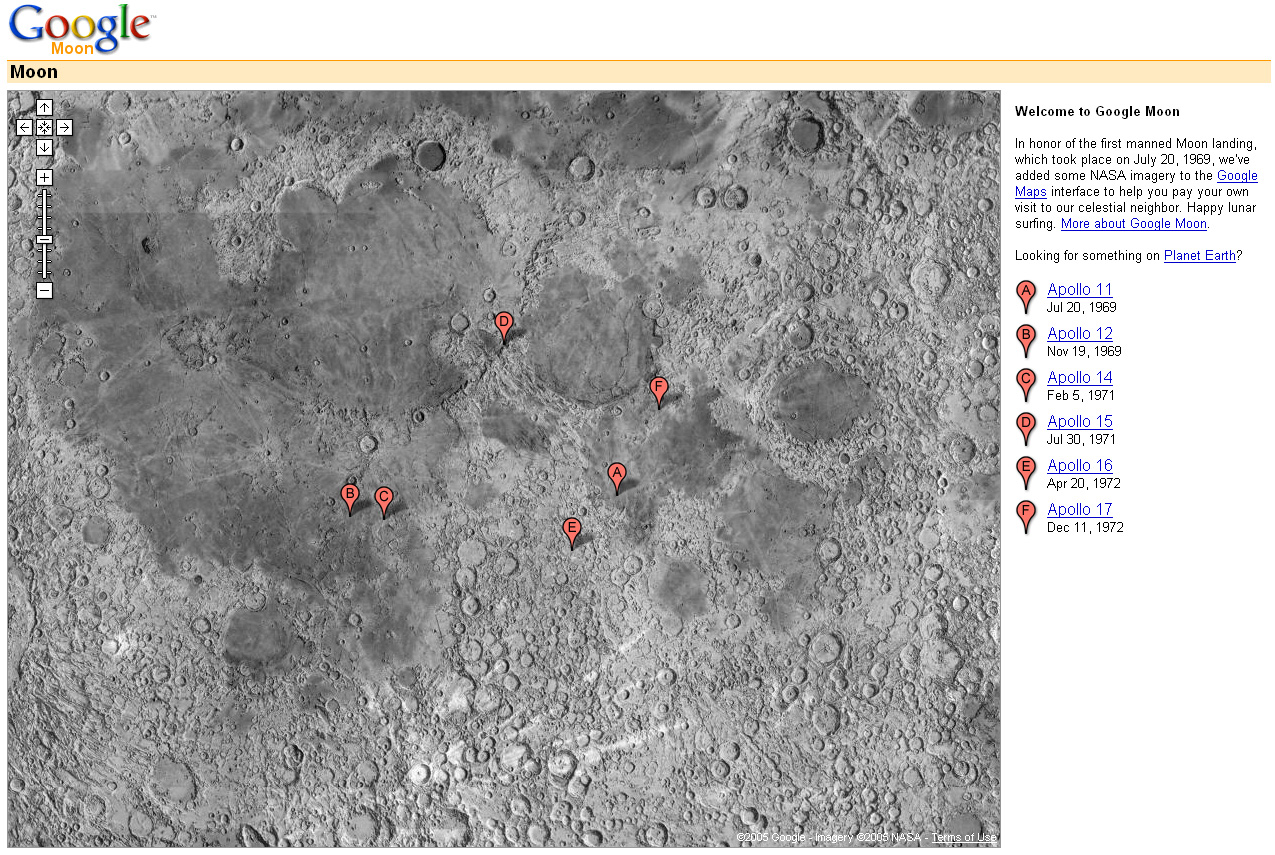Select map marker B on the map
1275x855 pixels.
click(349, 496)
